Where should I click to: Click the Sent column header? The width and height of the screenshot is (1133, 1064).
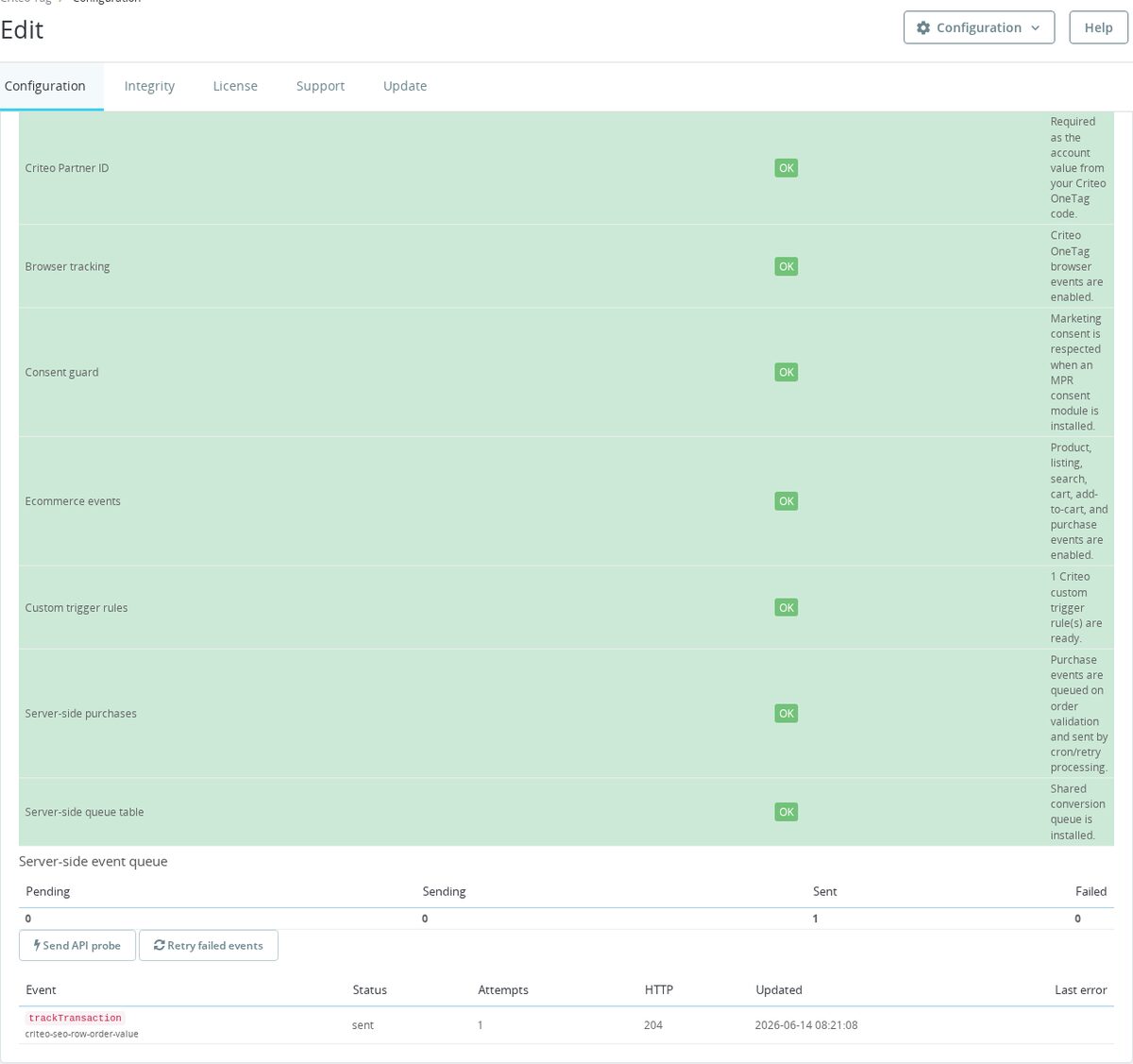pos(825,891)
